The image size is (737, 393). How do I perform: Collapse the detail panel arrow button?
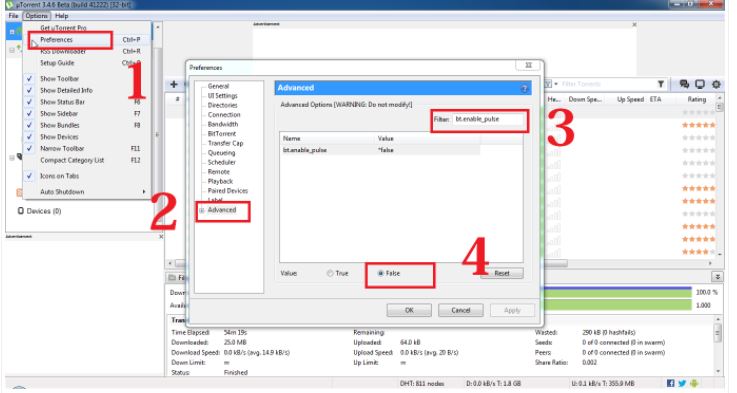717,277
